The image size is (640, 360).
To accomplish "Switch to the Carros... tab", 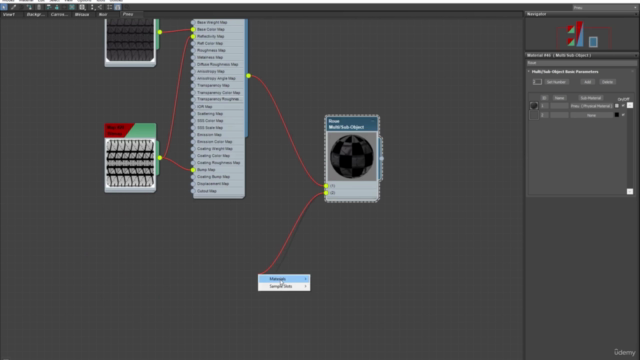I will (x=59, y=14).
